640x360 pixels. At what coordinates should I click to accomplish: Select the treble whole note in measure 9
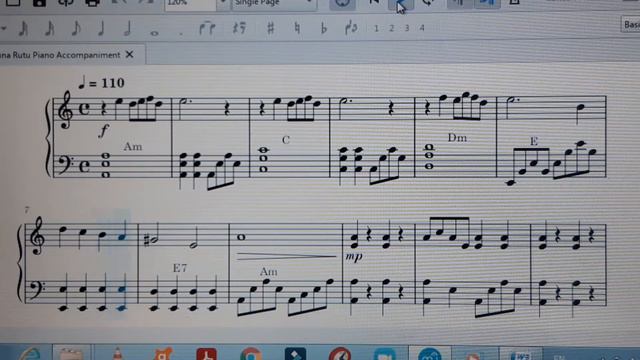click(x=241, y=237)
